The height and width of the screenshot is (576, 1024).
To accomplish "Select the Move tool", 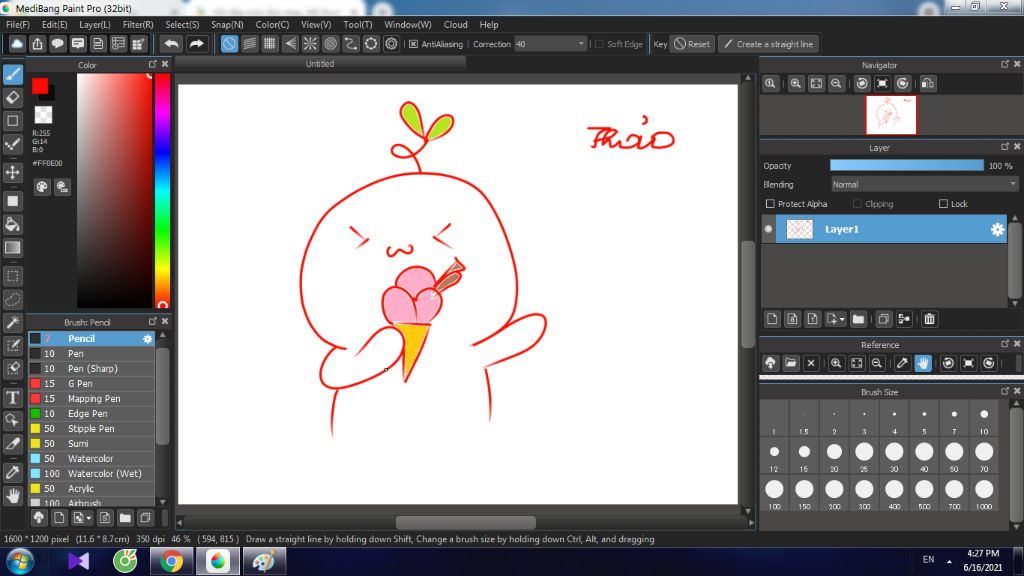I will pyautogui.click(x=12, y=172).
